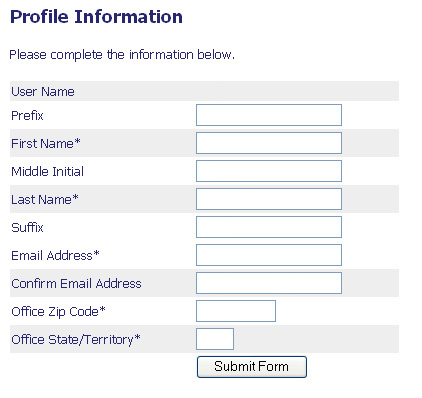Click into the Last Name field
Viewport: 422px width, 398px height.
[x=269, y=199]
